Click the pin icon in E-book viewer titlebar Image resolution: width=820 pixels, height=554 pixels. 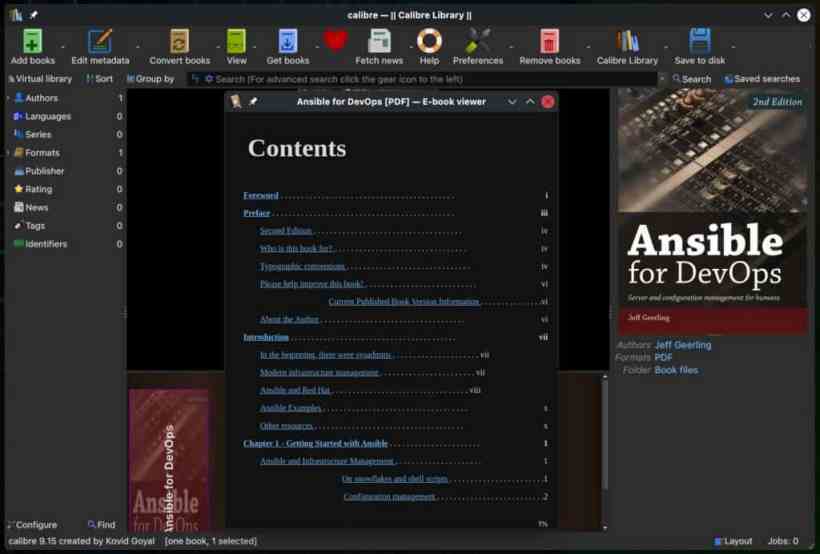coord(253,101)
